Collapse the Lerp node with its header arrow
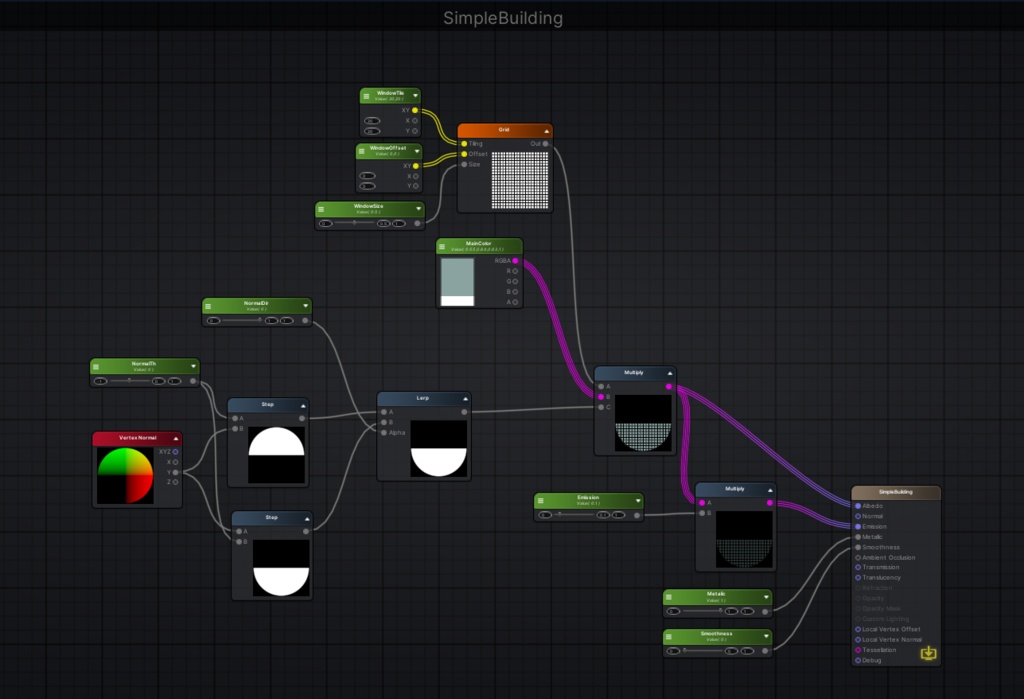 pyautogui.click(x=463, y=397)
